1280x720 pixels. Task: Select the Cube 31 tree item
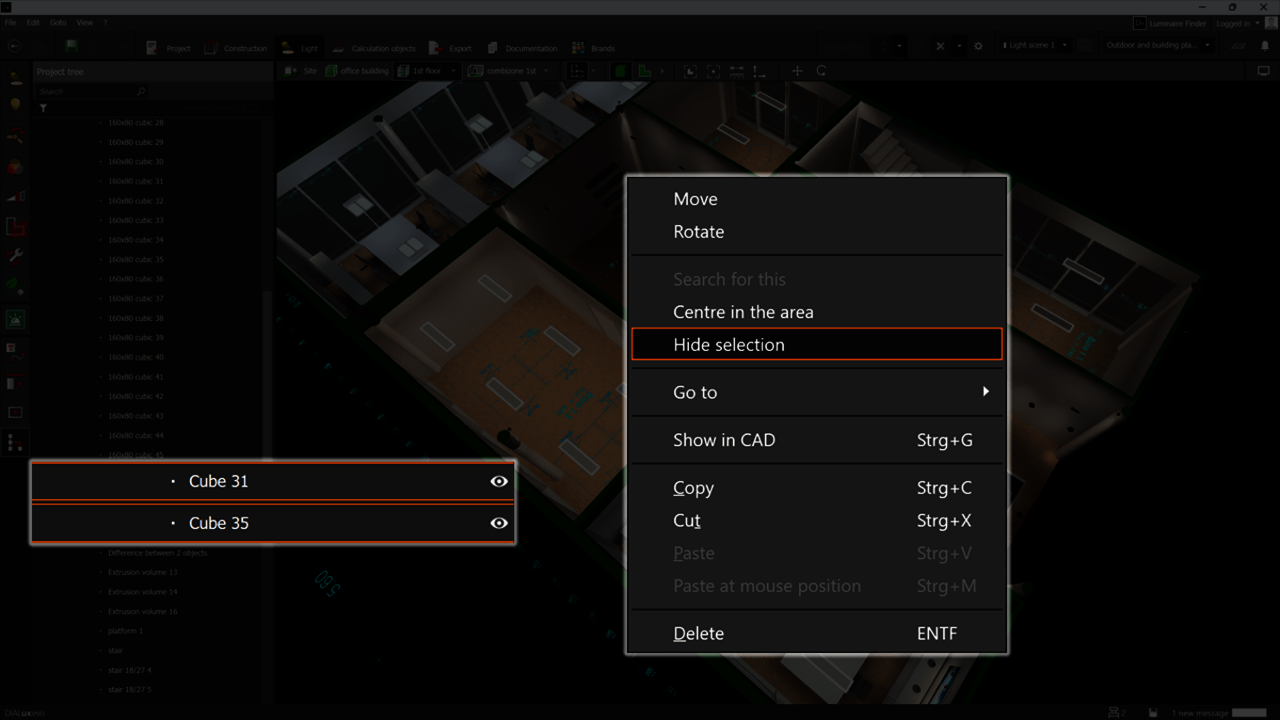pyautogui.click(x=218, y=481)
